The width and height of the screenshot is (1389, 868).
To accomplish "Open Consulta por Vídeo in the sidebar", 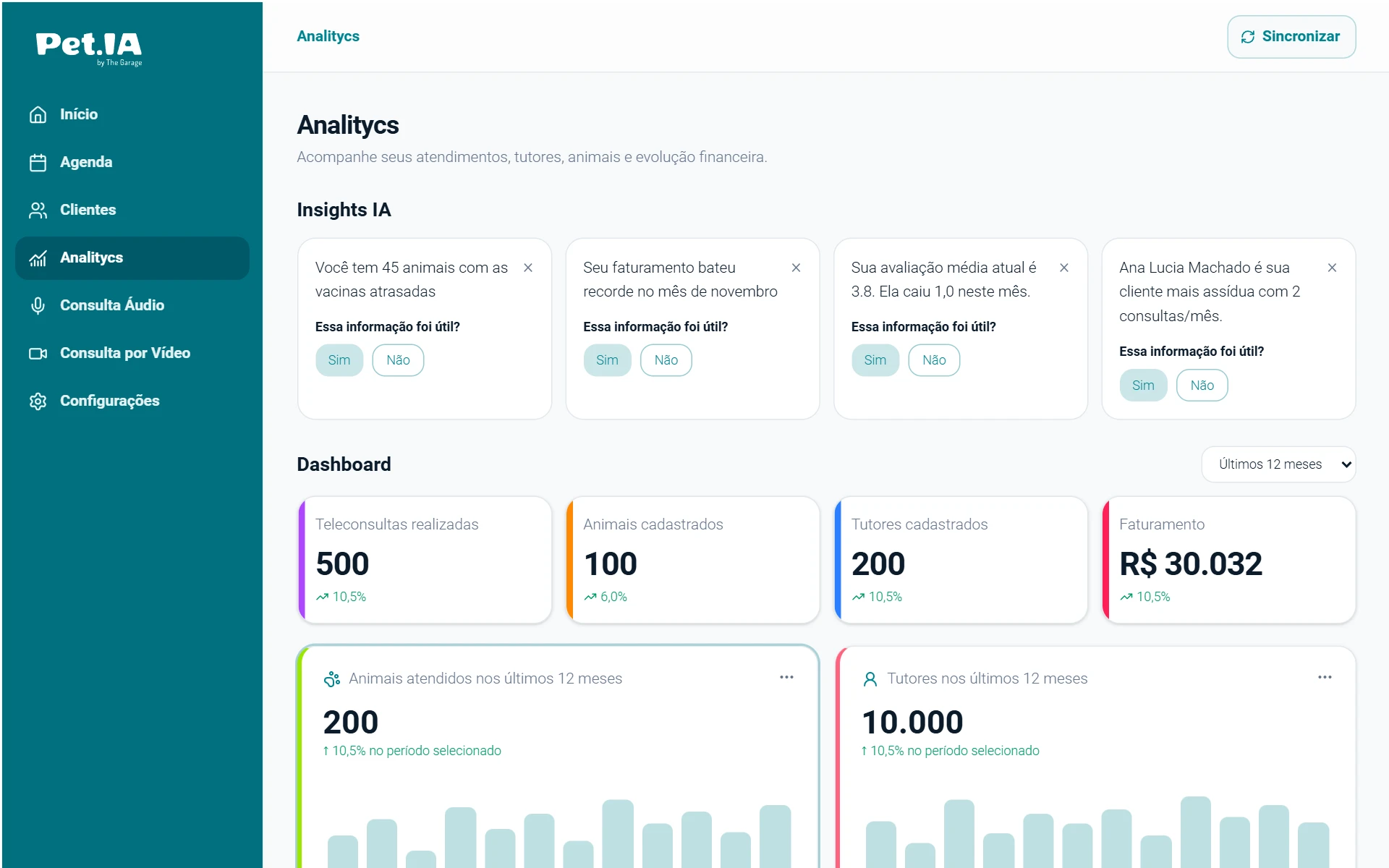I will (132, 353).
